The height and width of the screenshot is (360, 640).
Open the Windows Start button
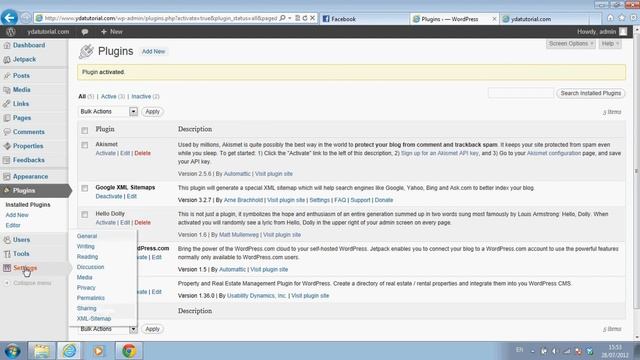point(12,351)
